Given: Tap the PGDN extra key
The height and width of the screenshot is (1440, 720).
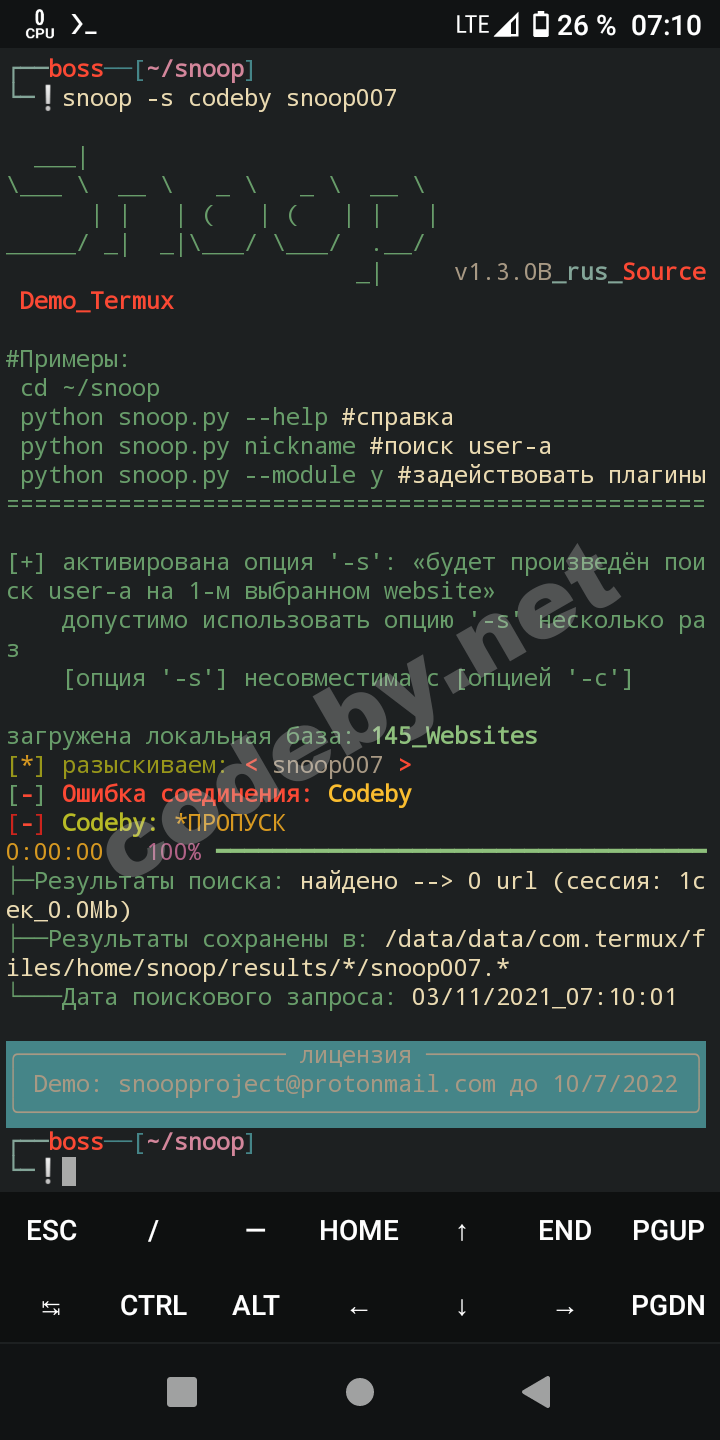Looking at the screenshot, I should point(668,1305).
